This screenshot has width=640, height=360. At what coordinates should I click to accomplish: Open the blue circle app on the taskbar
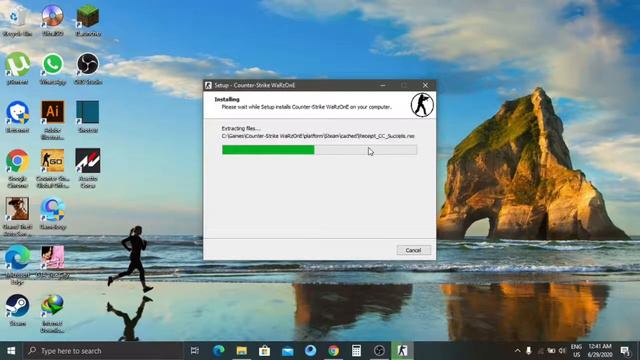coord(311,351)
